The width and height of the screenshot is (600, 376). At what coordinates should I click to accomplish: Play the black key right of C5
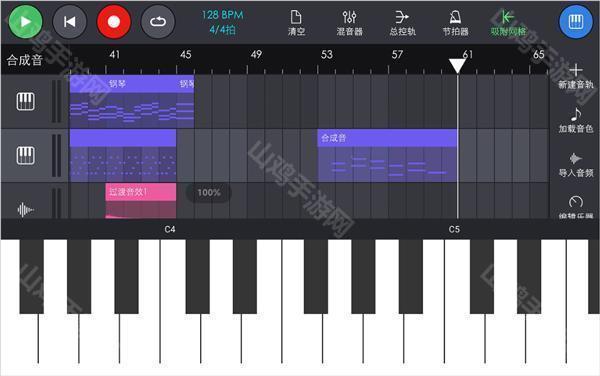click(482, 276)
